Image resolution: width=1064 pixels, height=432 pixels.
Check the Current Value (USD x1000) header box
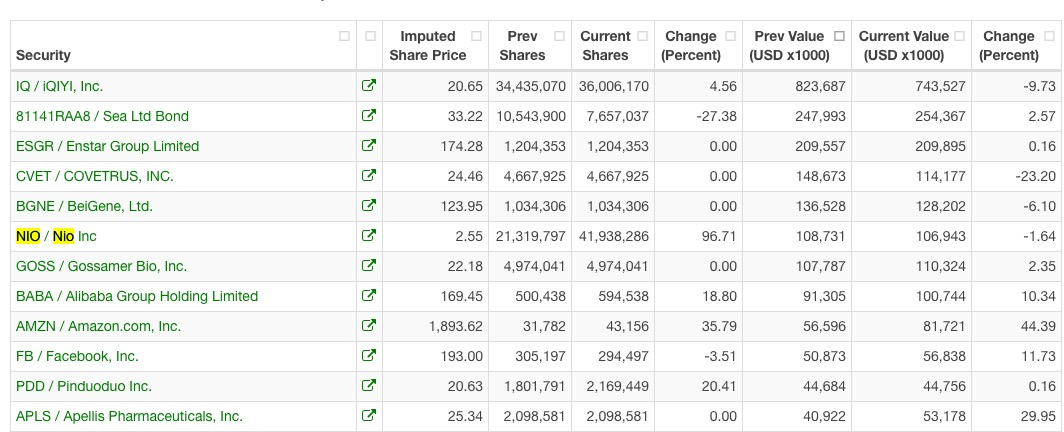tap(960, 36)
